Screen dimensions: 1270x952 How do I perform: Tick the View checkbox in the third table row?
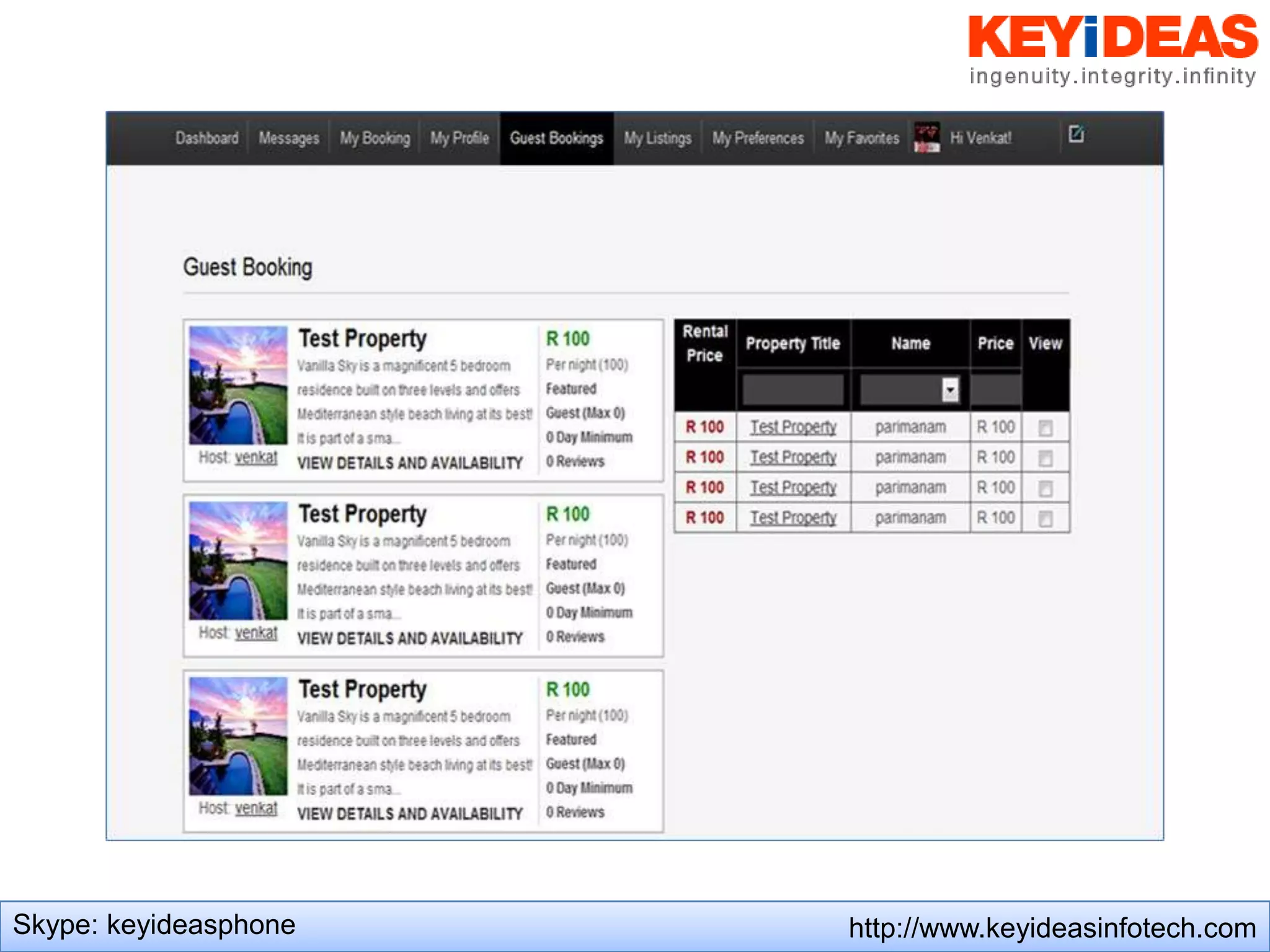(1046, 488)
